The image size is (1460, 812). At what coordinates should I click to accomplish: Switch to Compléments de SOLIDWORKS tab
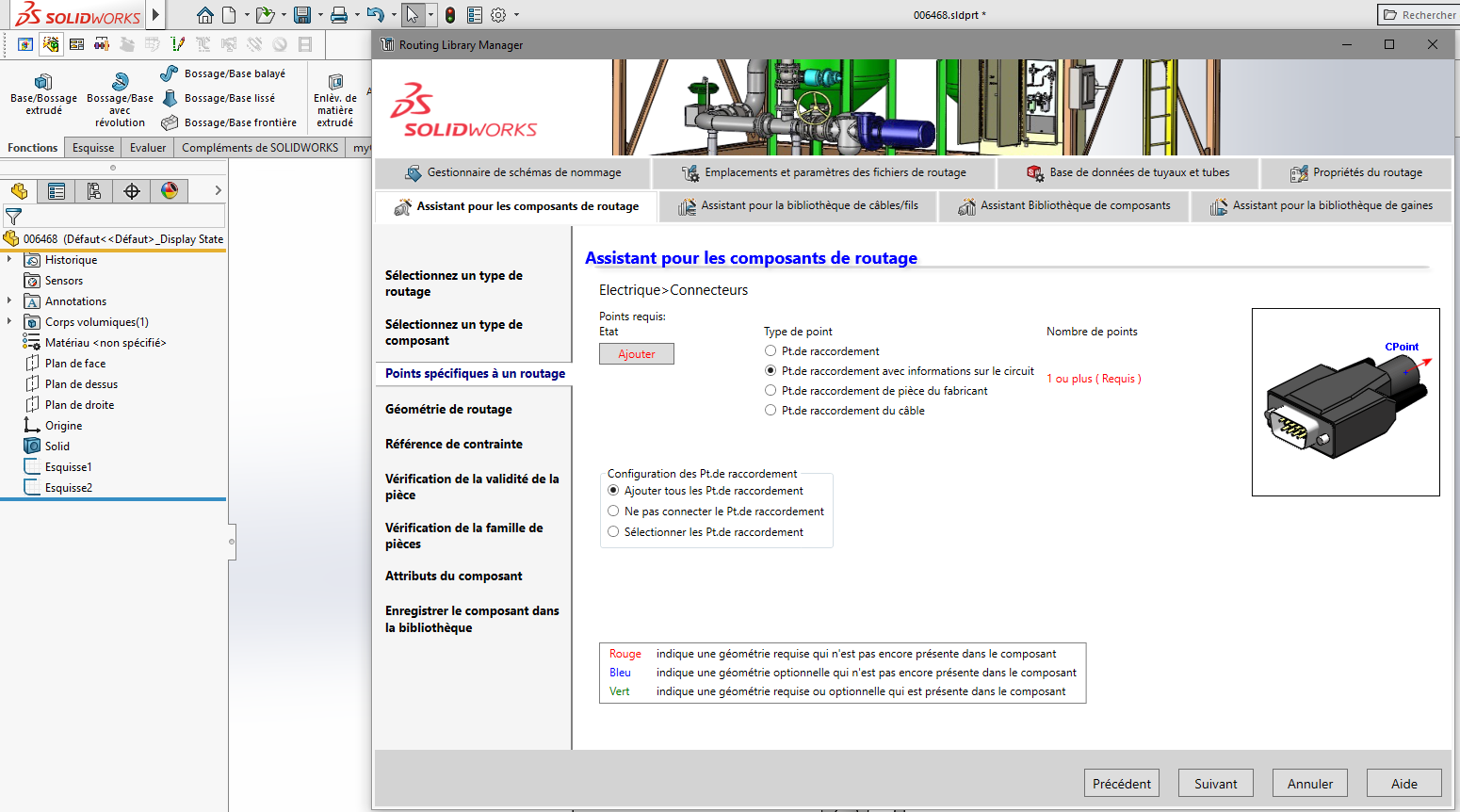click(x=260, y=148)
